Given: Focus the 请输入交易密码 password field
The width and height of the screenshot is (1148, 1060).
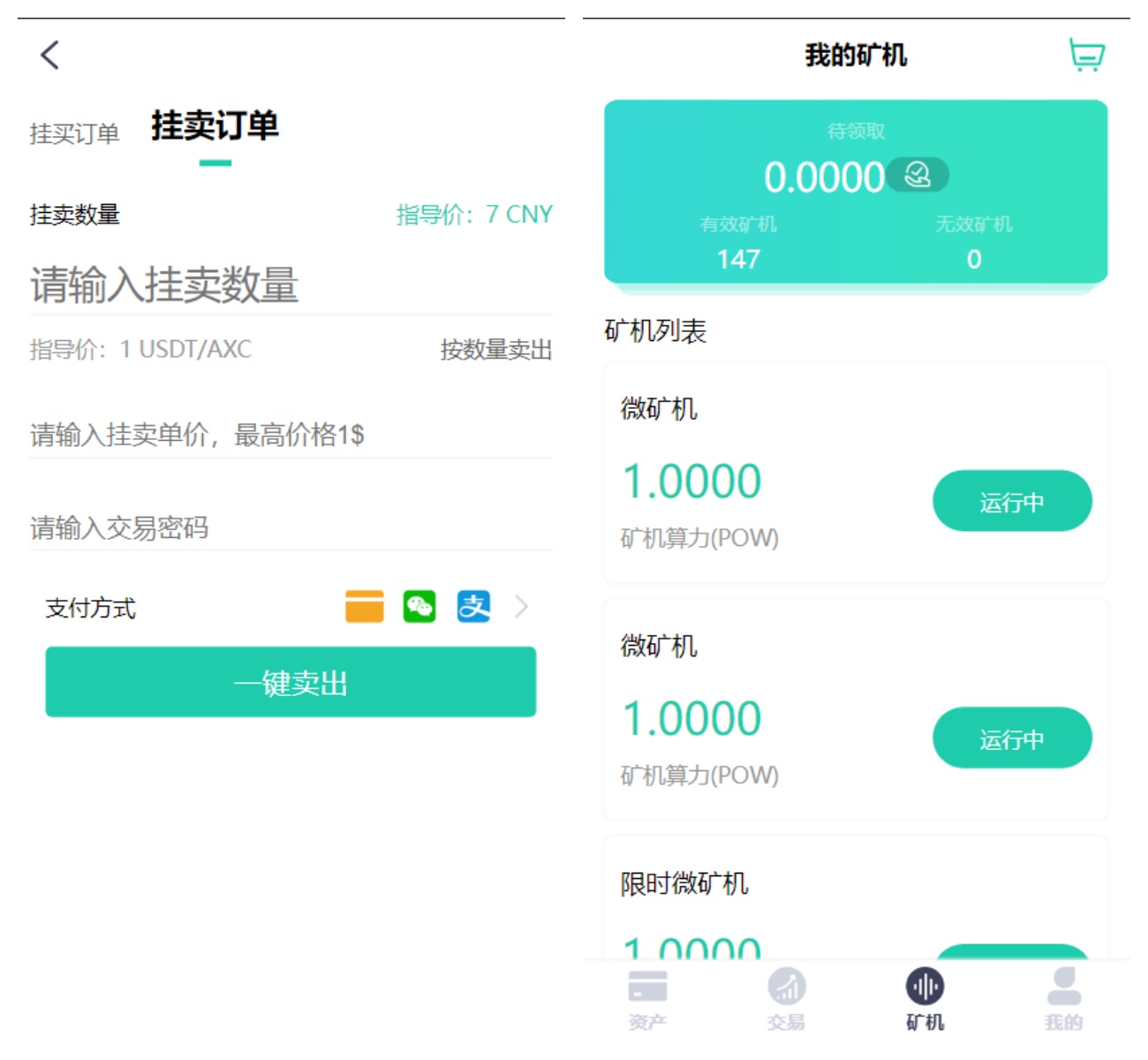Looking at the screenshot, I should [291, 528].
